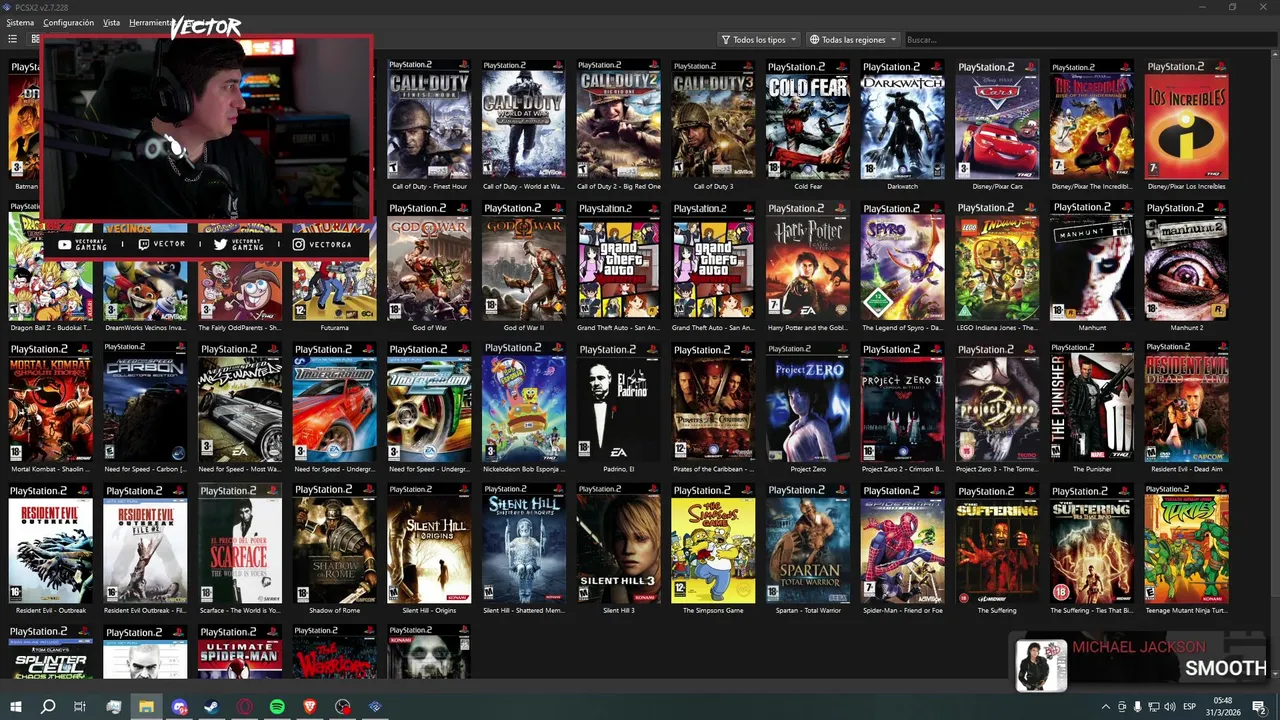Open Todos los tipos filter dropdown
The height and width of the screenshot is (720, 1280).
(759, 40)
